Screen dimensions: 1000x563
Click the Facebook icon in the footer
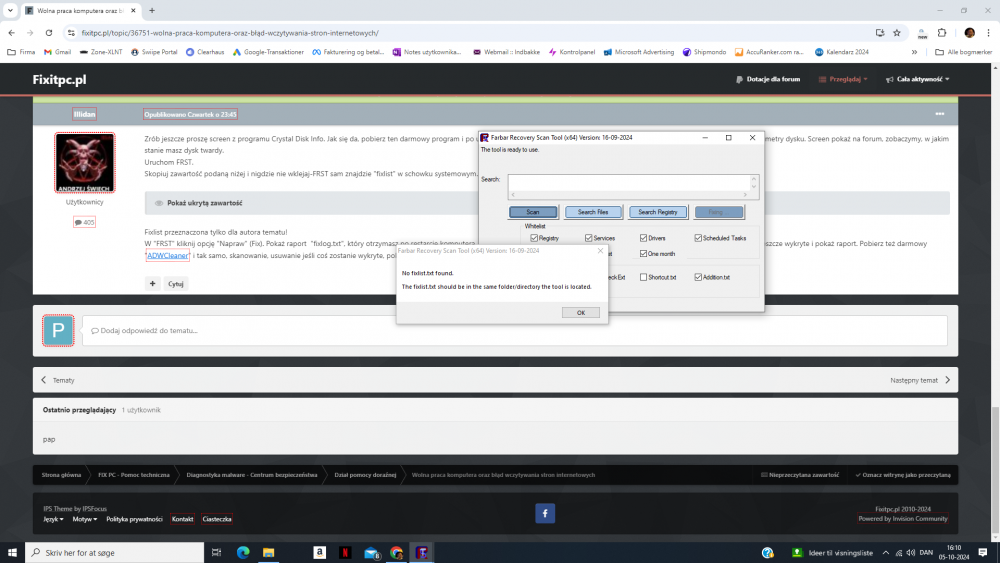[x=545, y=513]
